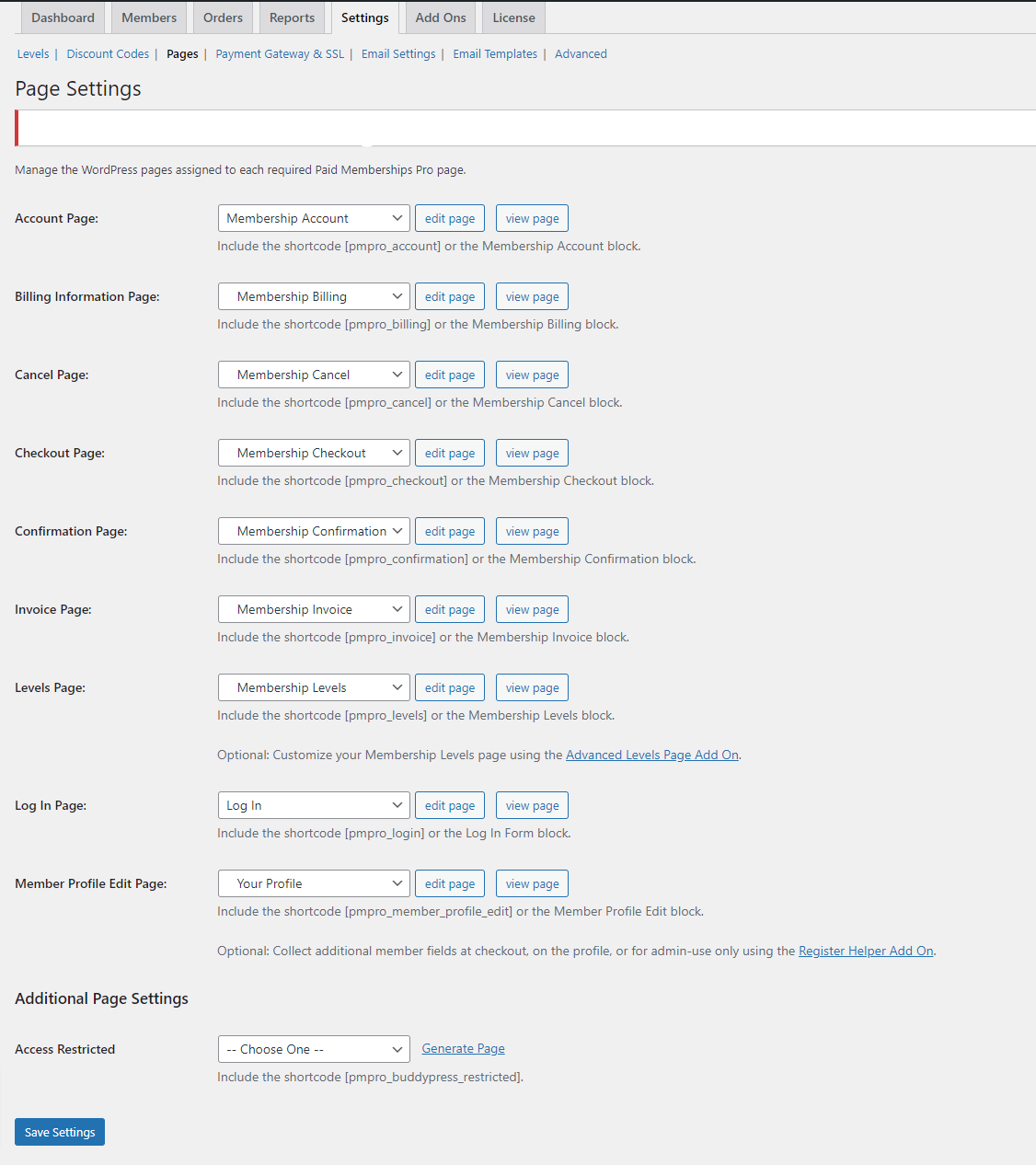This screenshot has height=1165, width=1036.
Task: Go to the Orders tab
Action: pos(223,17)
